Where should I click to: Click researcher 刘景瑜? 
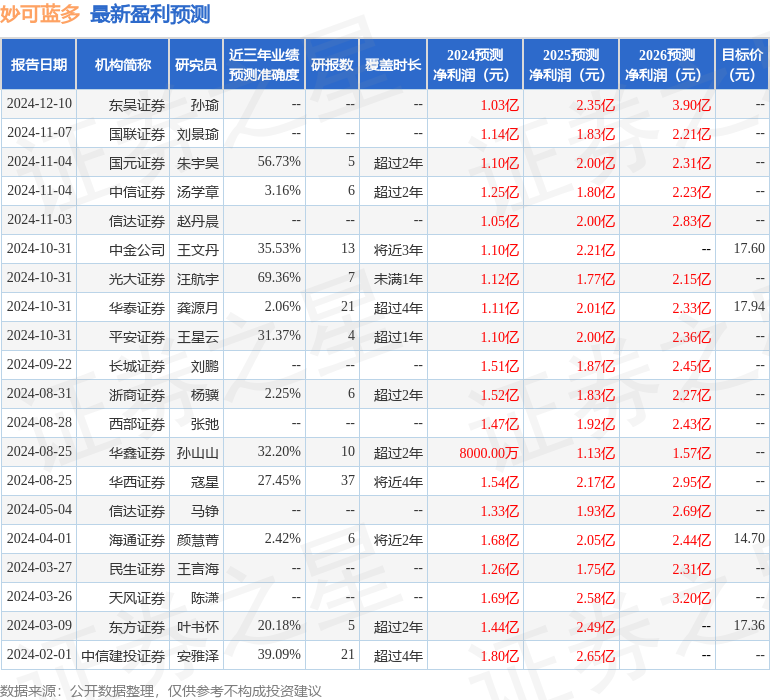pos(198,134)
